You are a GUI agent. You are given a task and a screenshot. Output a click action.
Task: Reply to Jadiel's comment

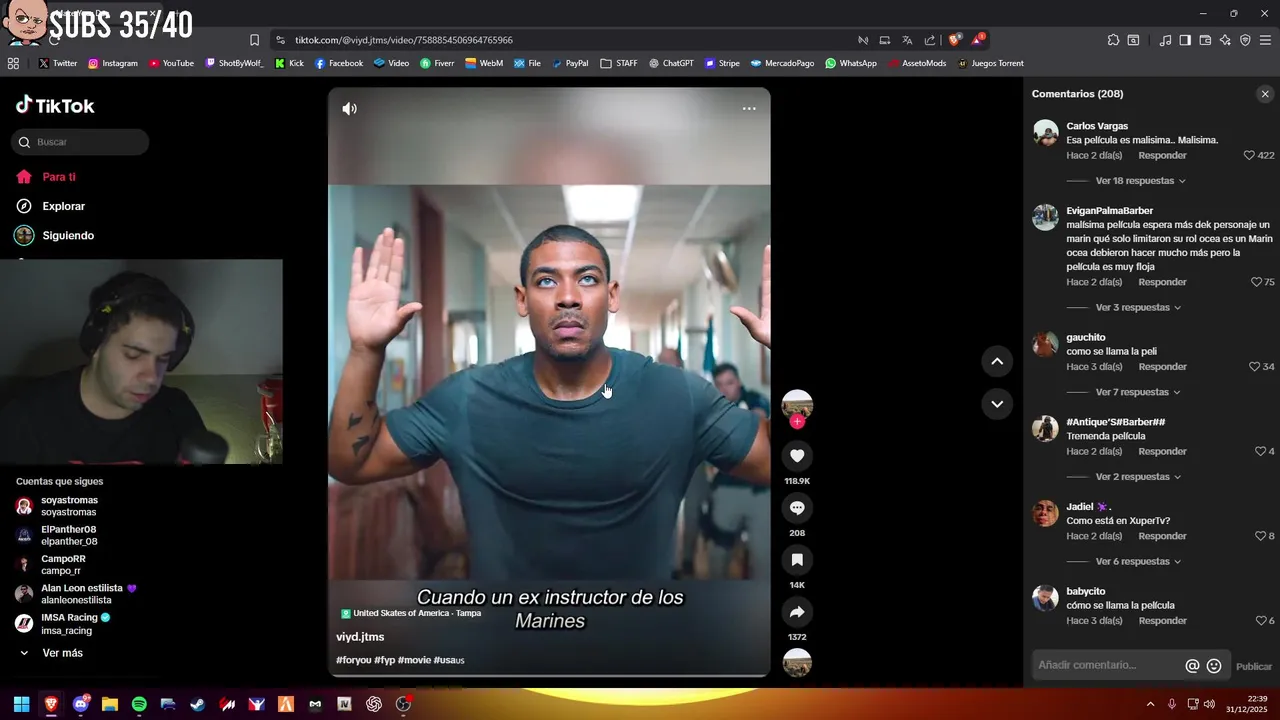(1162, 536)
